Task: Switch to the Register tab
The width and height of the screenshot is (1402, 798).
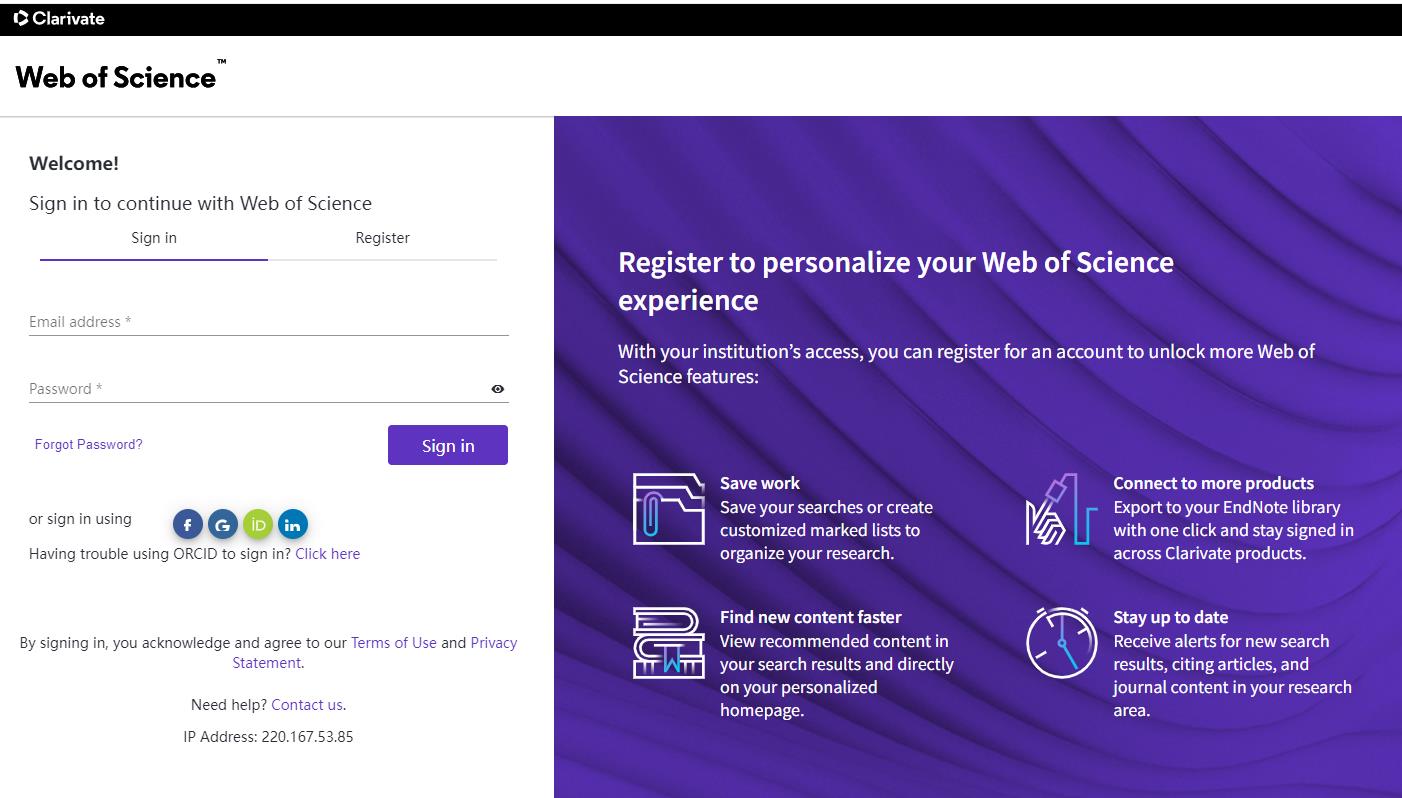Action: 383,238
